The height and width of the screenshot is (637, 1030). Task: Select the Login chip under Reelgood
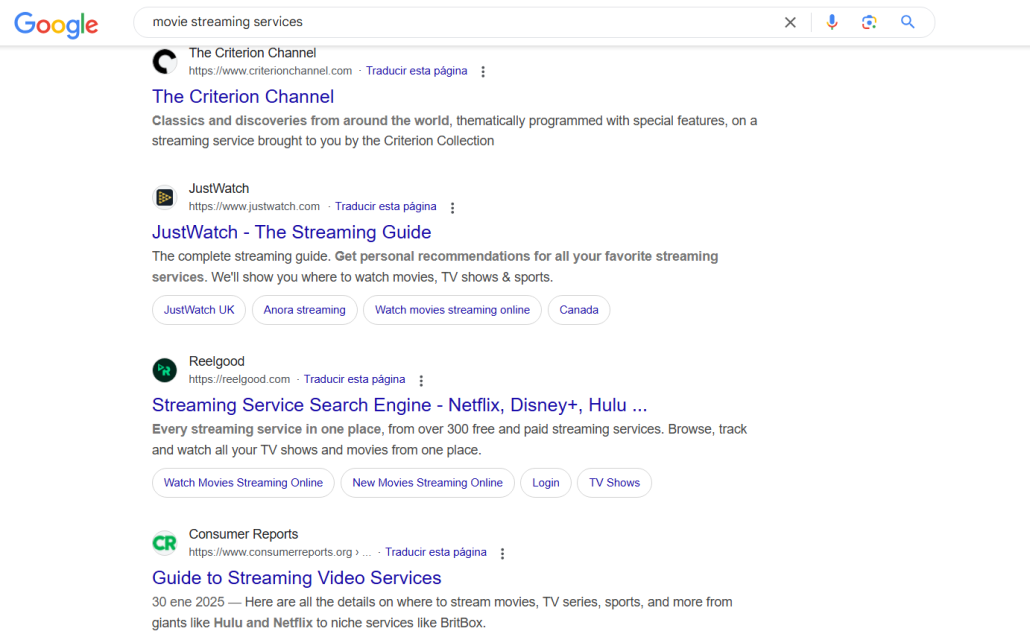[546, 483]
